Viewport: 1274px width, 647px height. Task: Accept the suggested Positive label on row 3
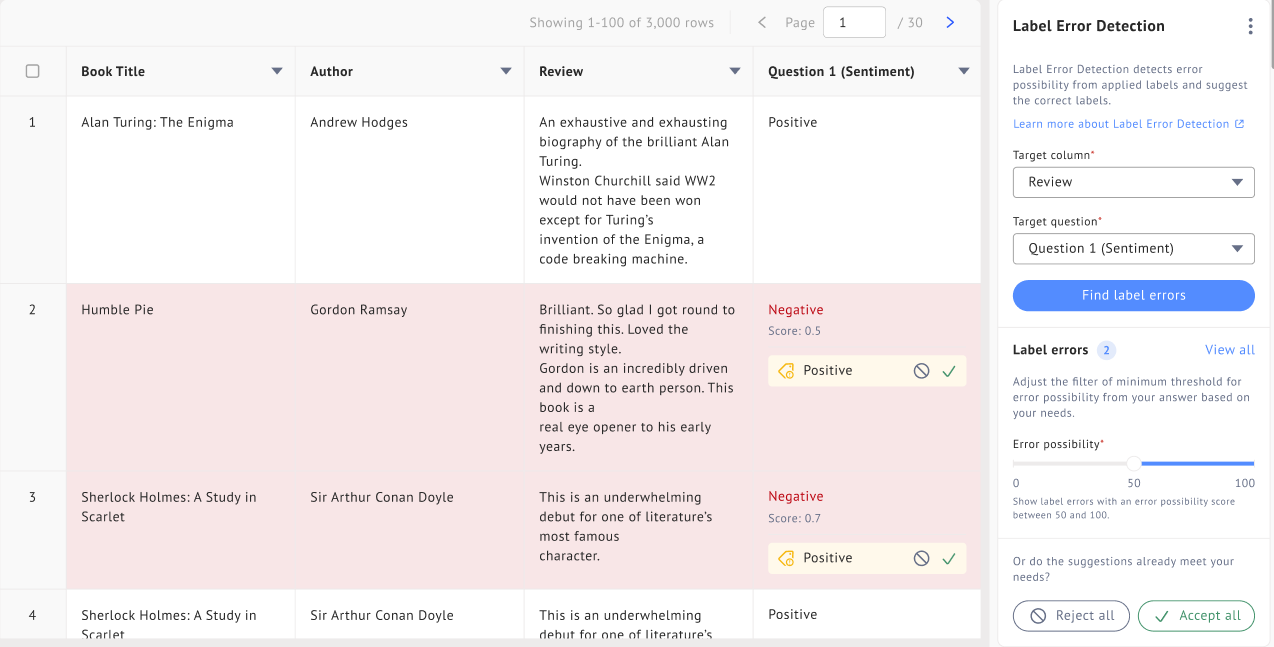(949, 557)
